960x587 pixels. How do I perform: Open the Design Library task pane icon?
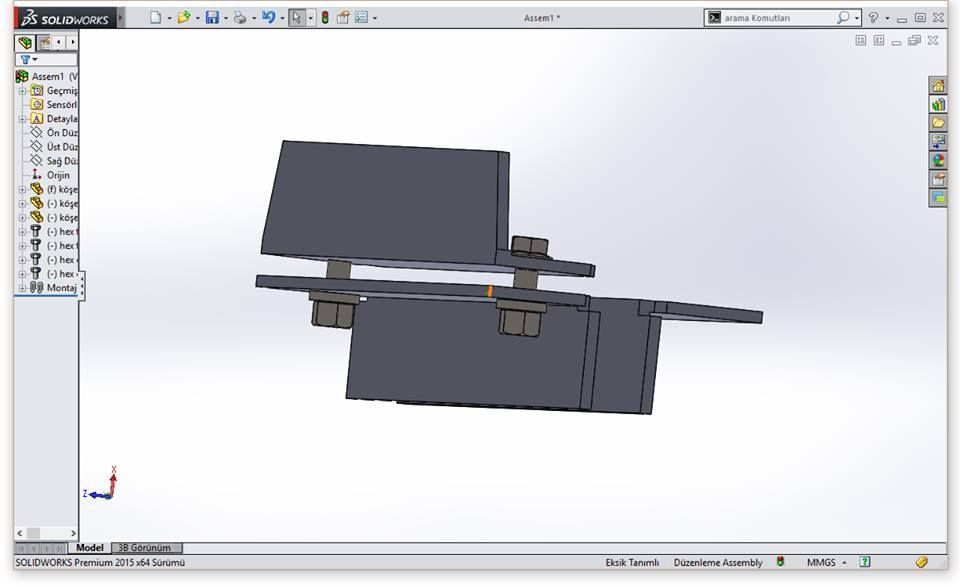click(x=938, y=104)
